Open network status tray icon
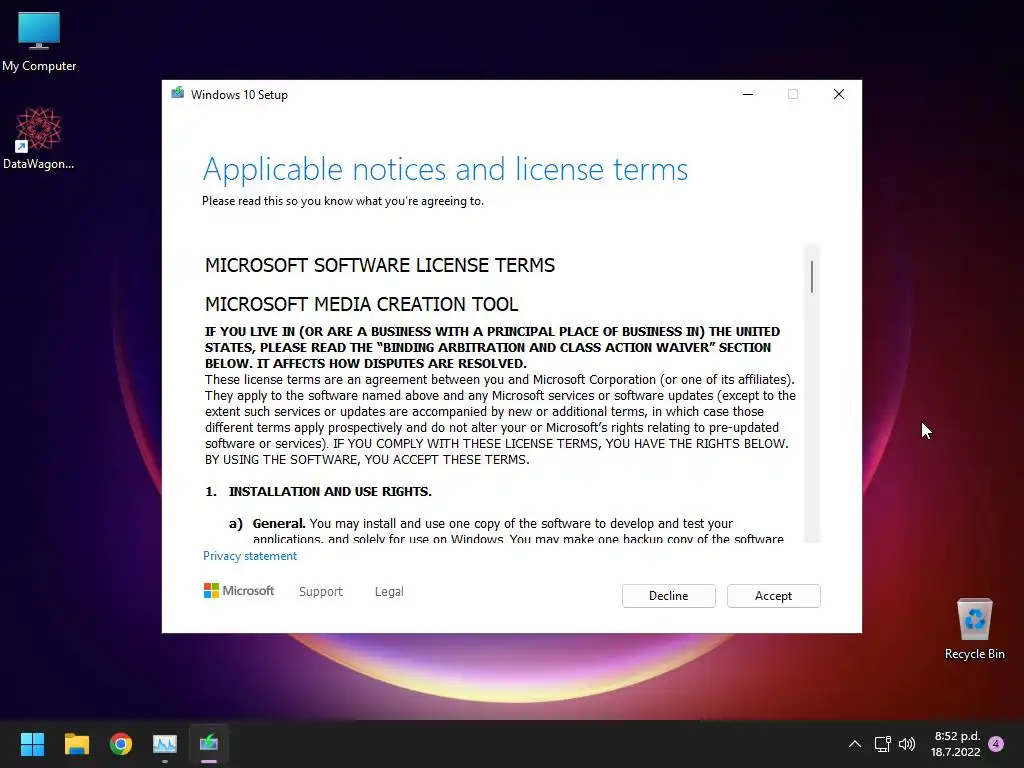 882,744
